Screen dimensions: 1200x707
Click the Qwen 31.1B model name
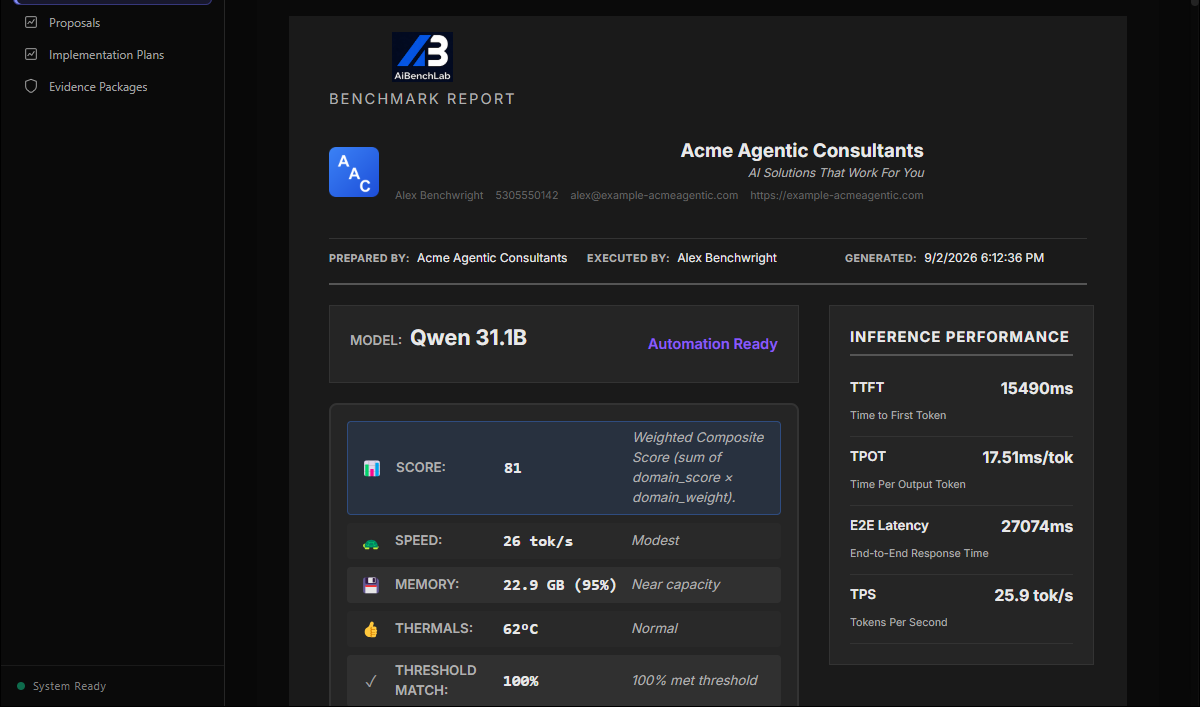click(468, 338)
